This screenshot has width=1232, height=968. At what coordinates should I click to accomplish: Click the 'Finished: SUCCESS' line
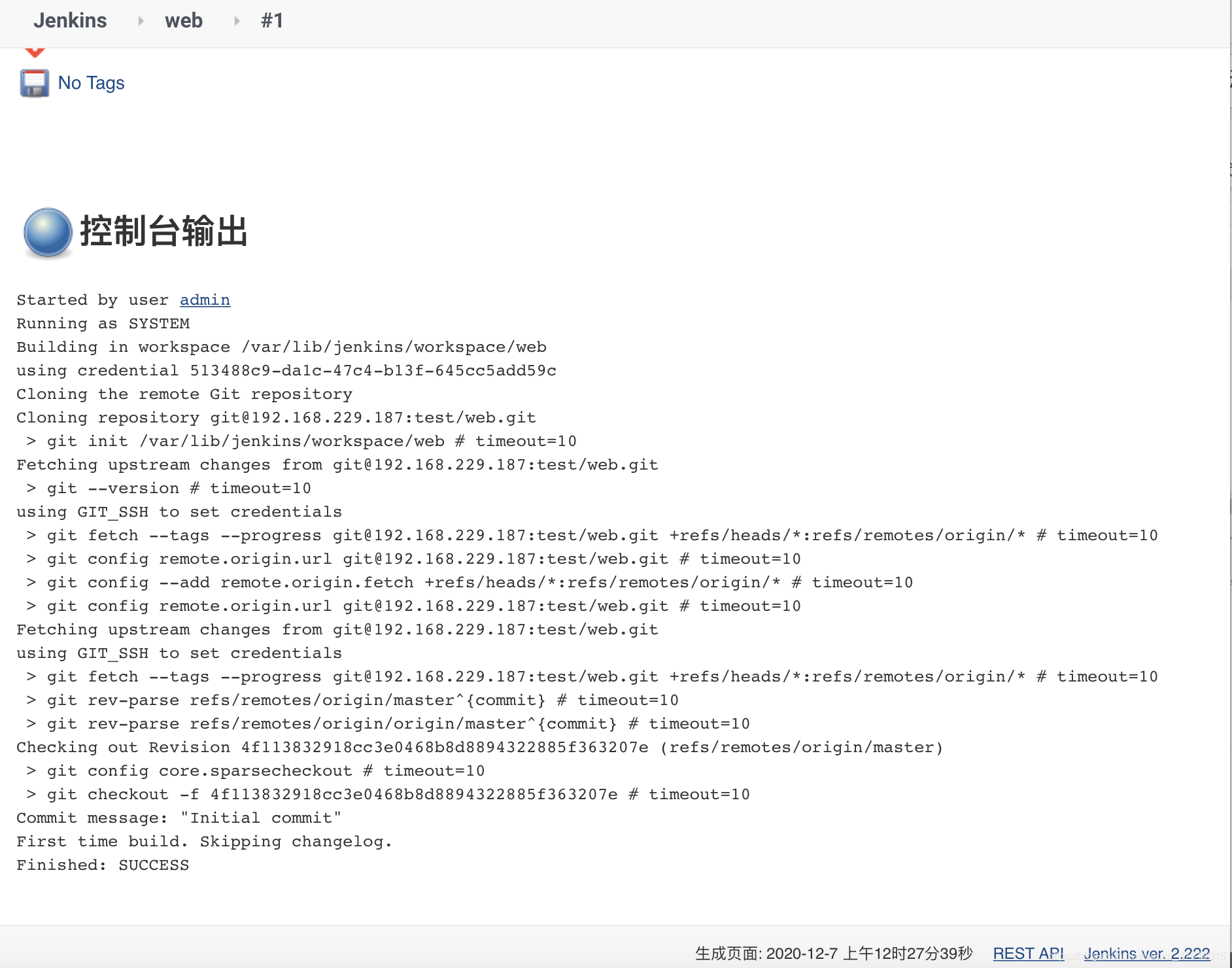pos(103,865)
